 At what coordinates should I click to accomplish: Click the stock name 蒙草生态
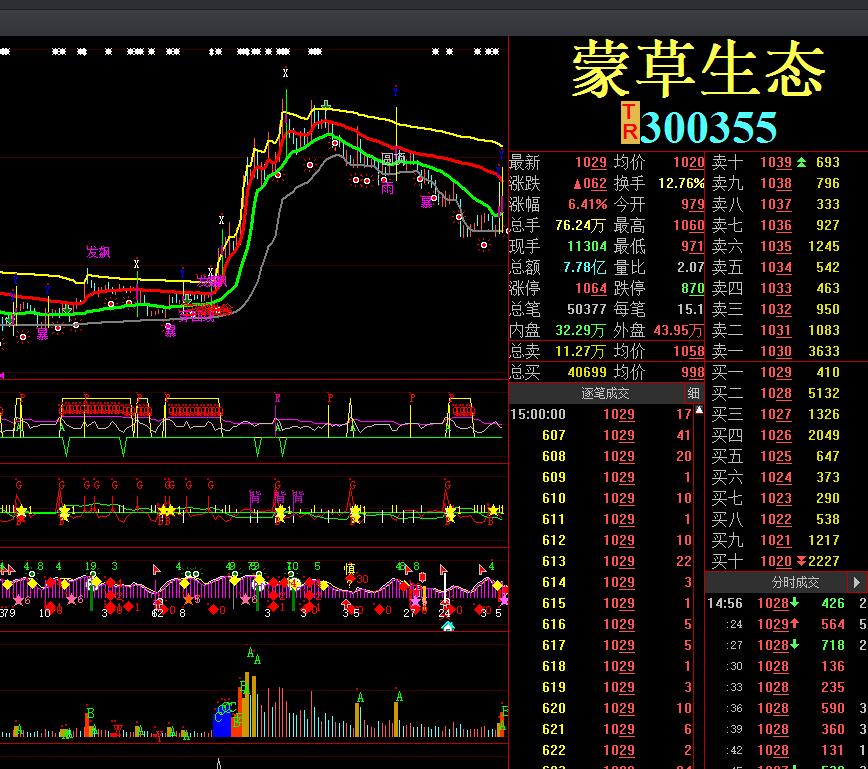coord(699,69)
